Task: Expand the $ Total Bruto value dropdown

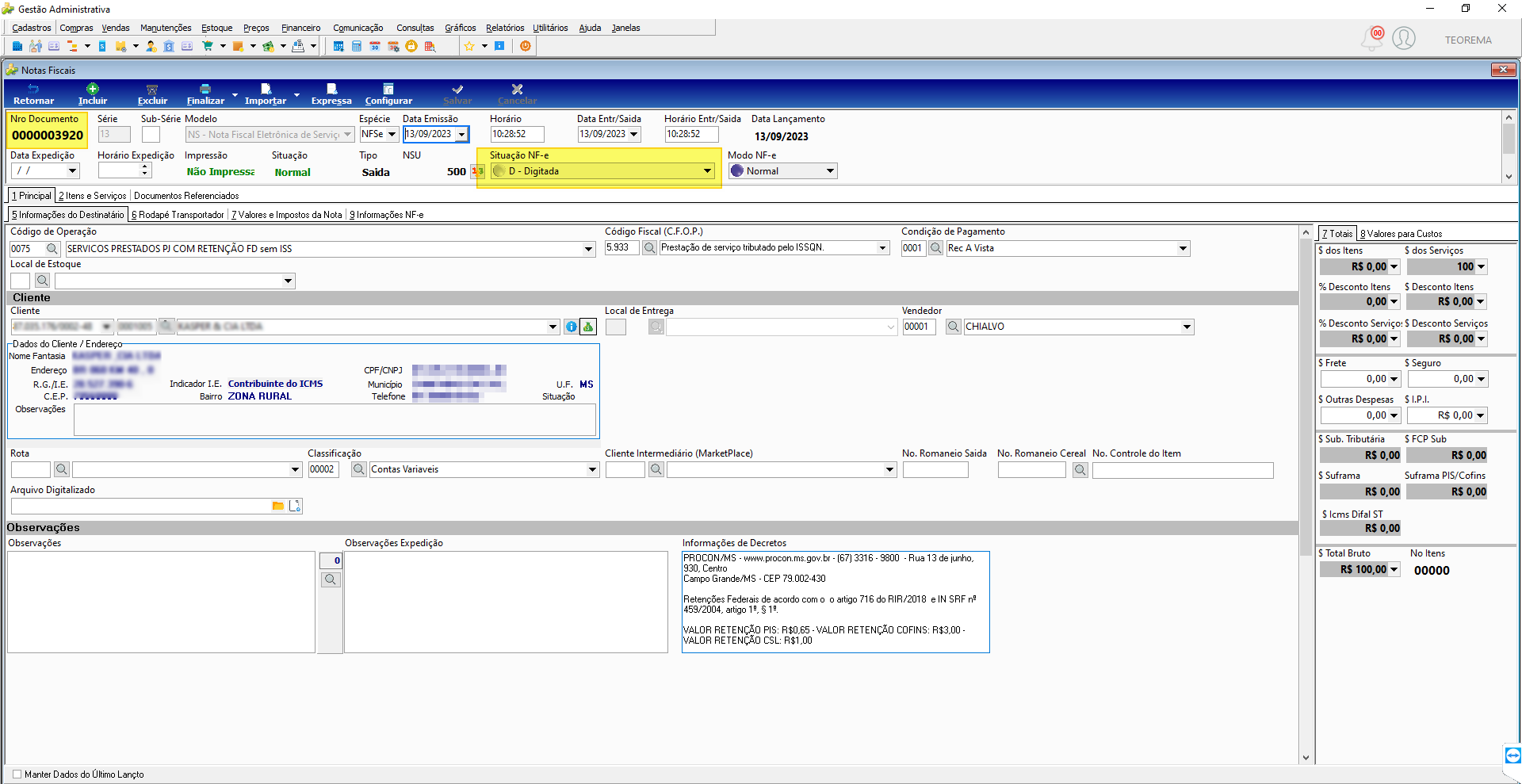Action: point(1394,569)
